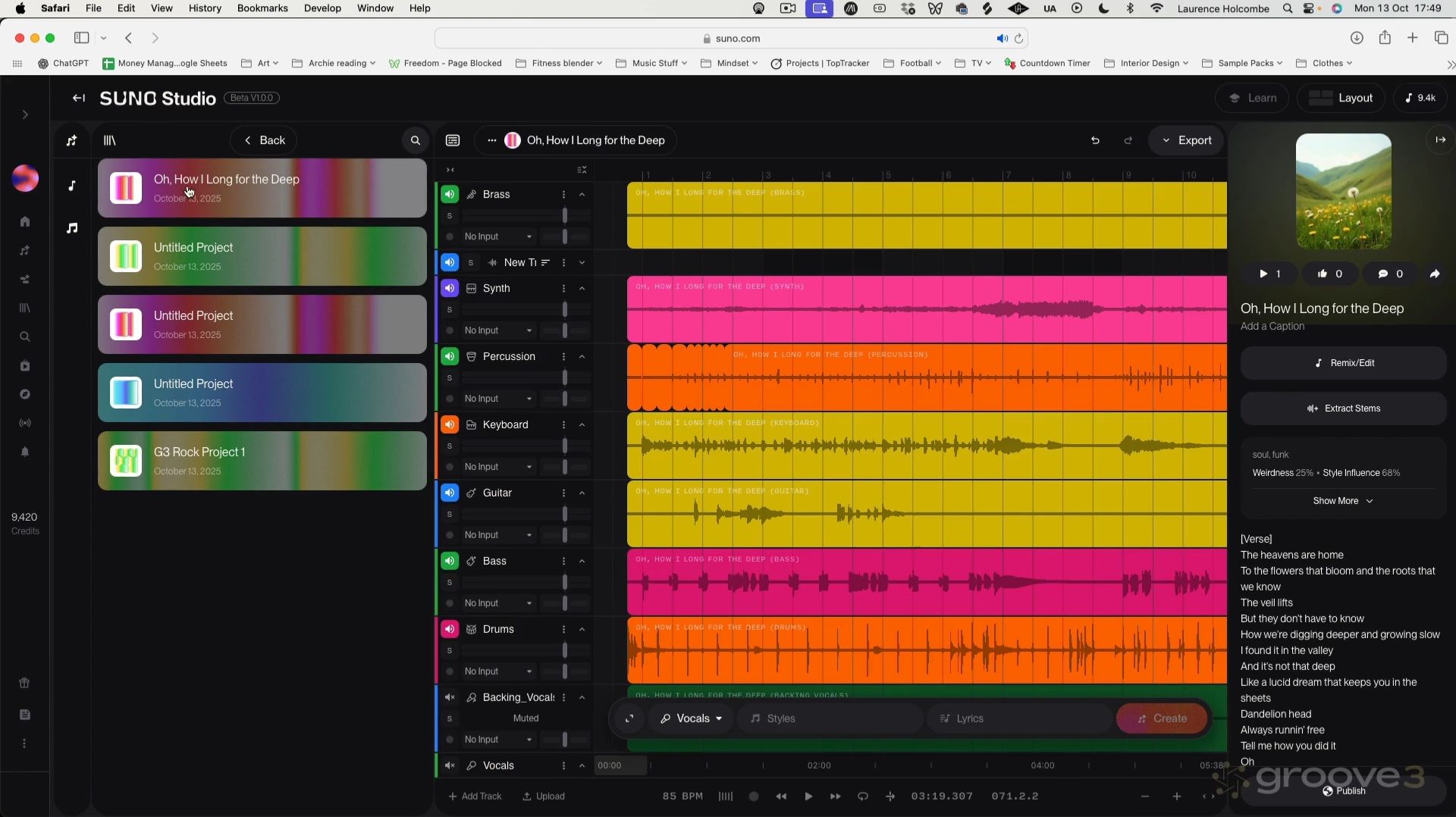Open the History menu

pos(205,8)
